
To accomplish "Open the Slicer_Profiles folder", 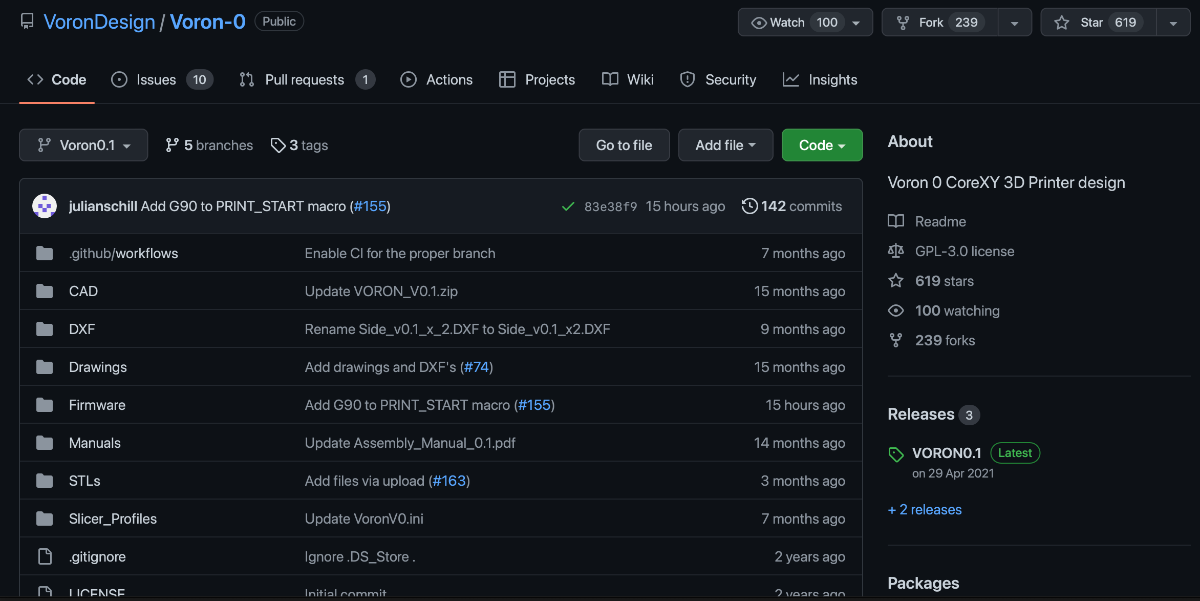I will pos(113,519).
